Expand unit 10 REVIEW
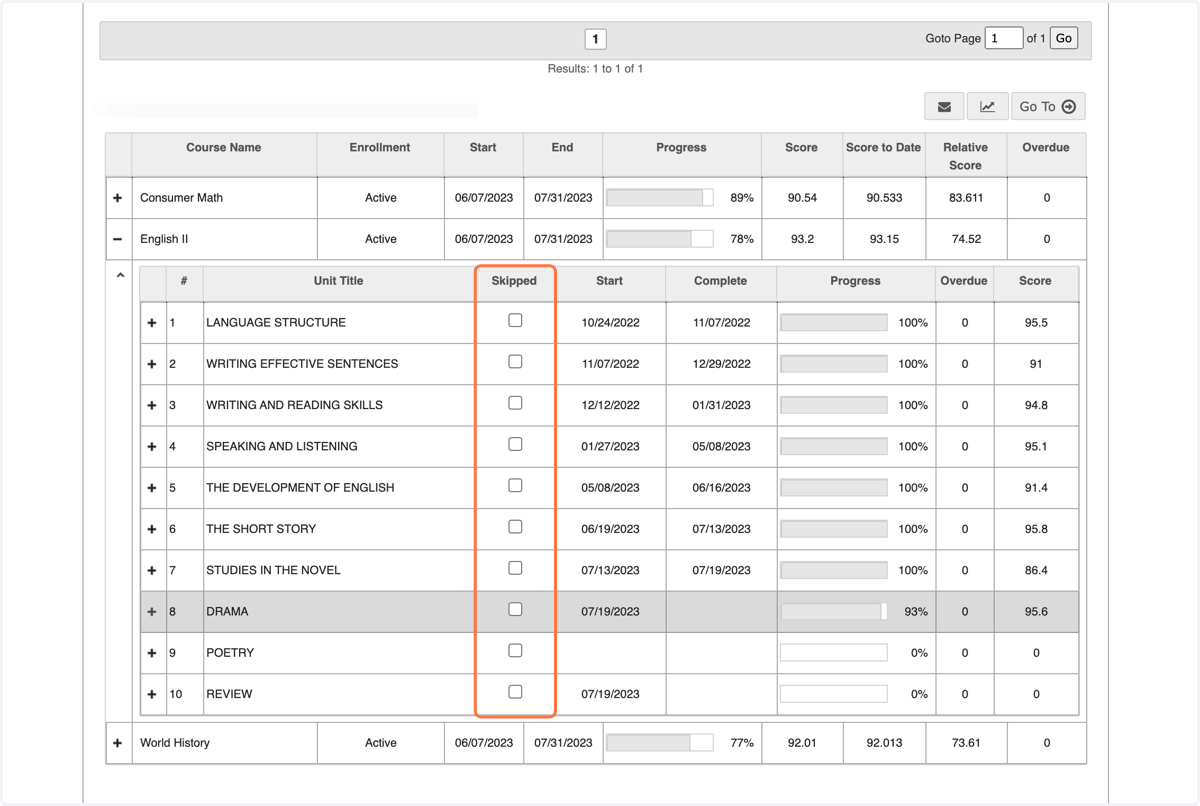Viewport: 1200px width, 806px height. (152, 694)
